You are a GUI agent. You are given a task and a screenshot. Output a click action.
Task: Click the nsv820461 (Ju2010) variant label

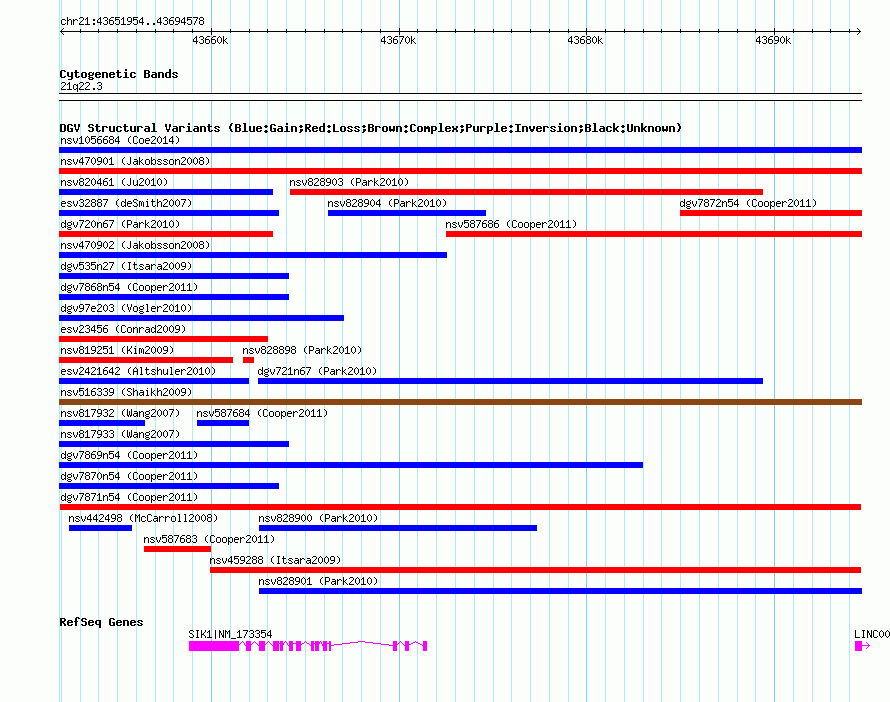(x=114, y=182)
